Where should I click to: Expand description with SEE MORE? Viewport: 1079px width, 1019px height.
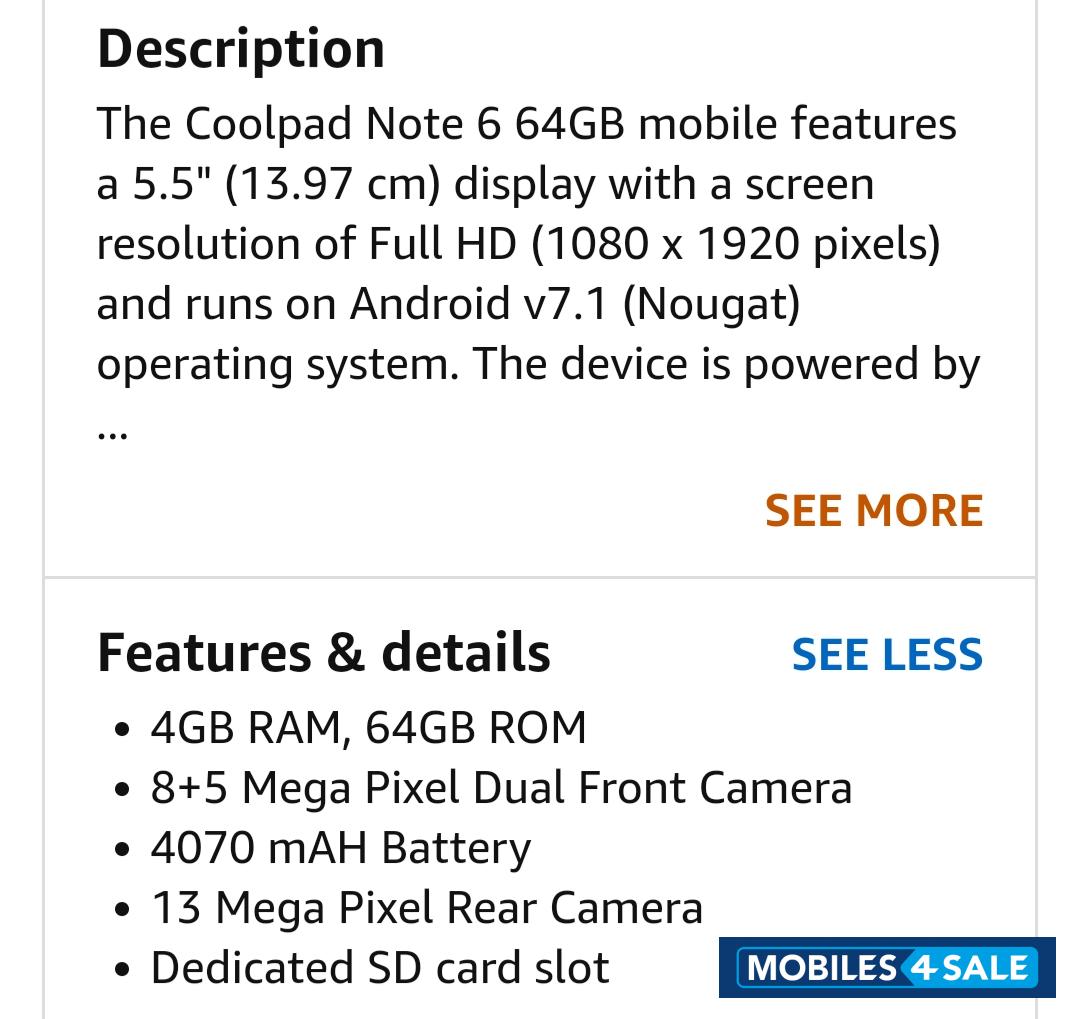click(x=874, y=511)
